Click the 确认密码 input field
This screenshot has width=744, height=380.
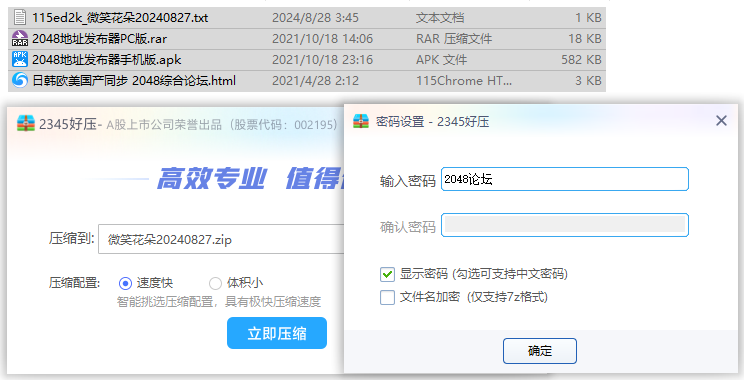pyautogui.click(x=565, y=225)
